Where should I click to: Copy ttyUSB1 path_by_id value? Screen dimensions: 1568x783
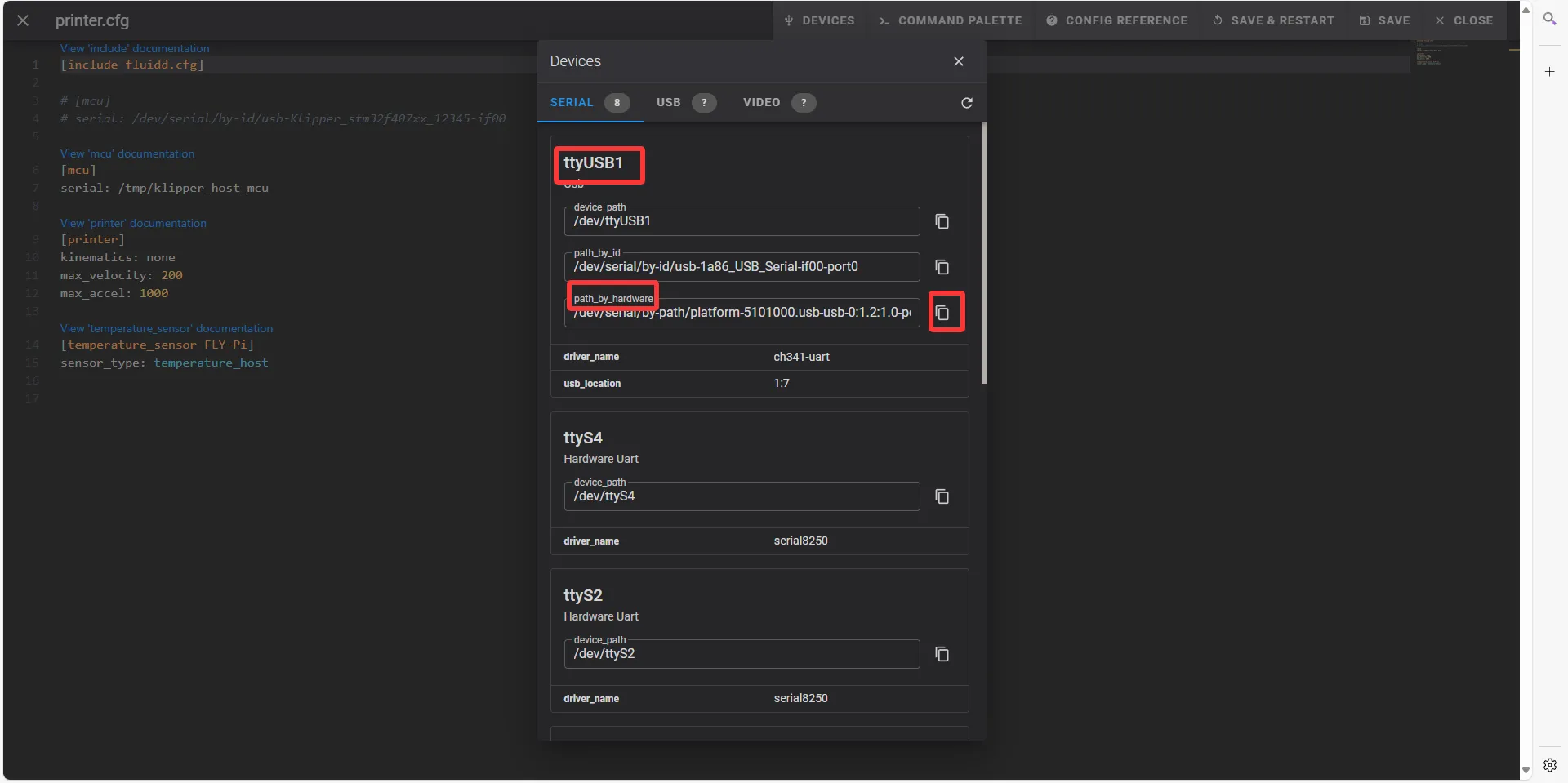pyautogui.click(x=942, y=267)
